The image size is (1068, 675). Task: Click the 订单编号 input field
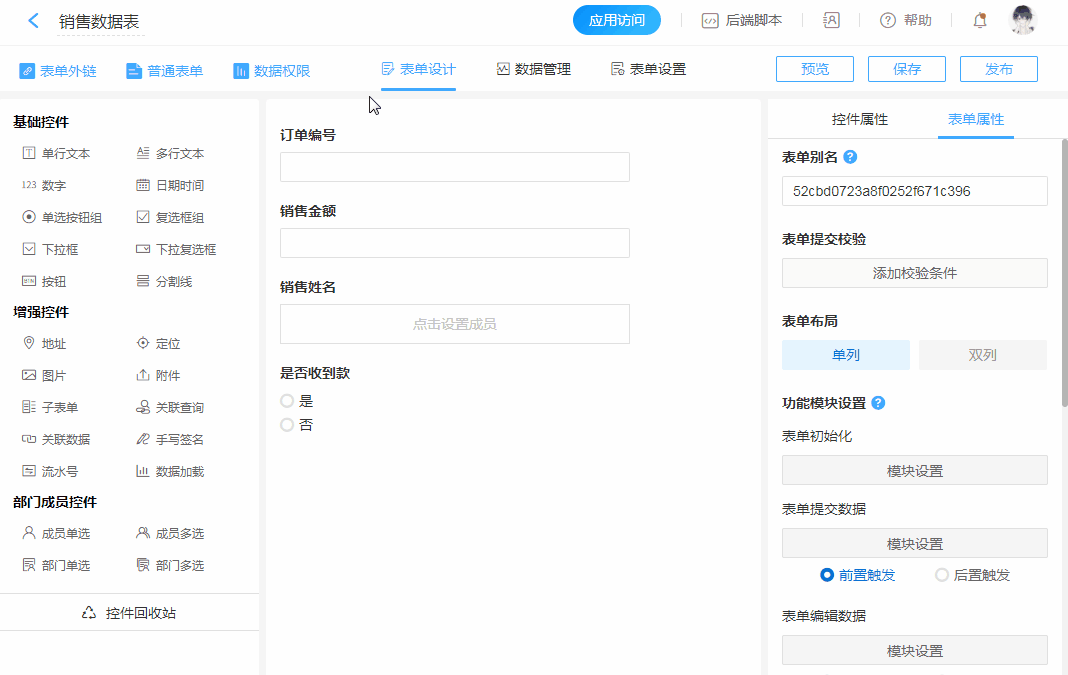454,167
